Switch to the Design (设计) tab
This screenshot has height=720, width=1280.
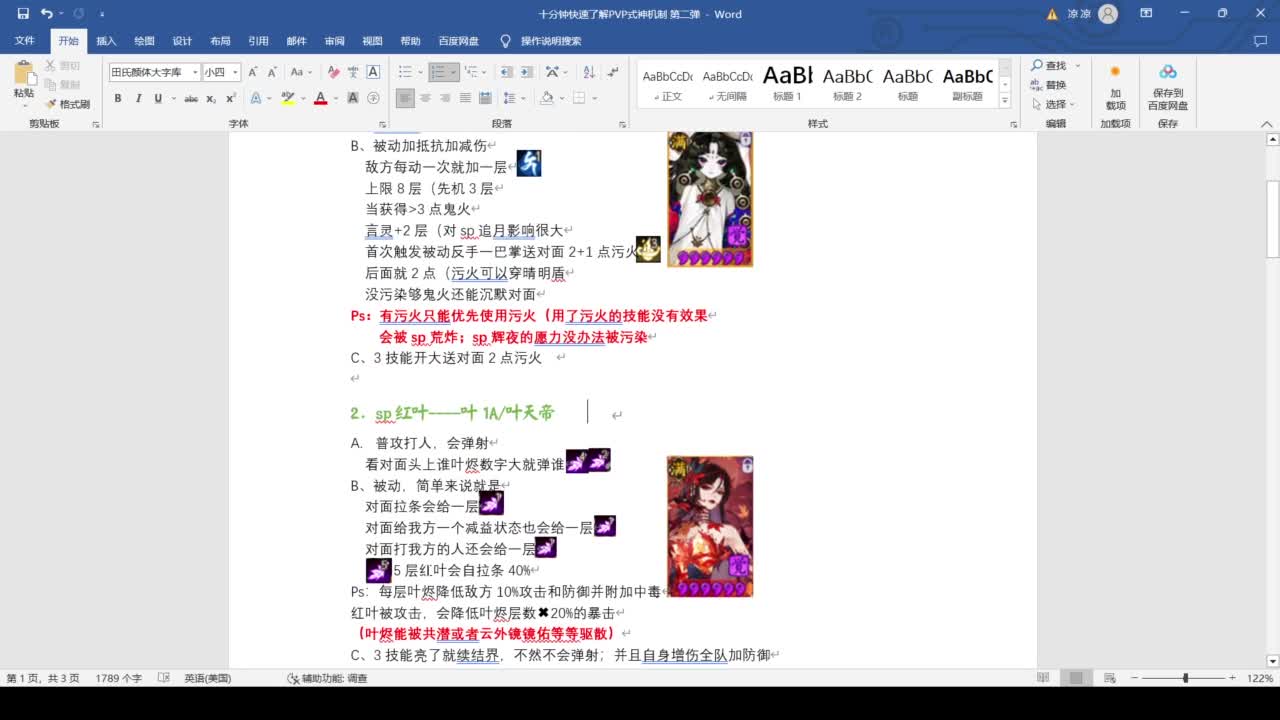182,41
